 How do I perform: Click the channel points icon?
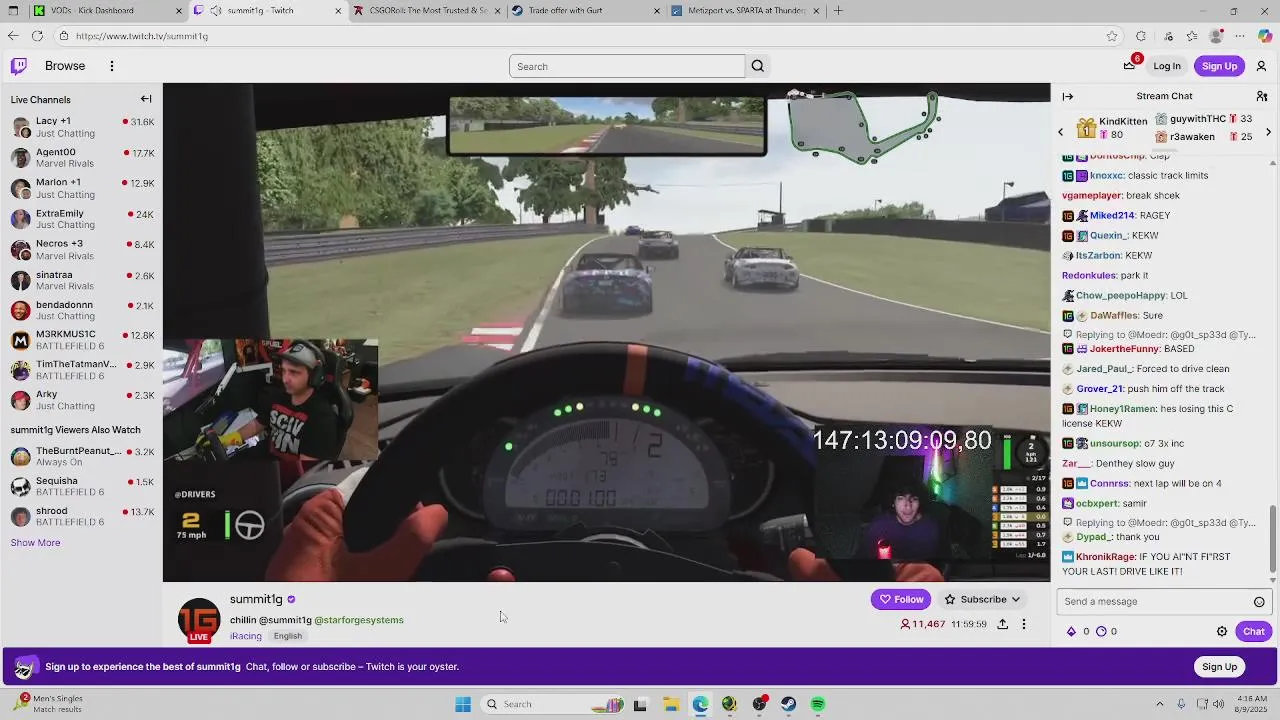tap(1101, 632)
